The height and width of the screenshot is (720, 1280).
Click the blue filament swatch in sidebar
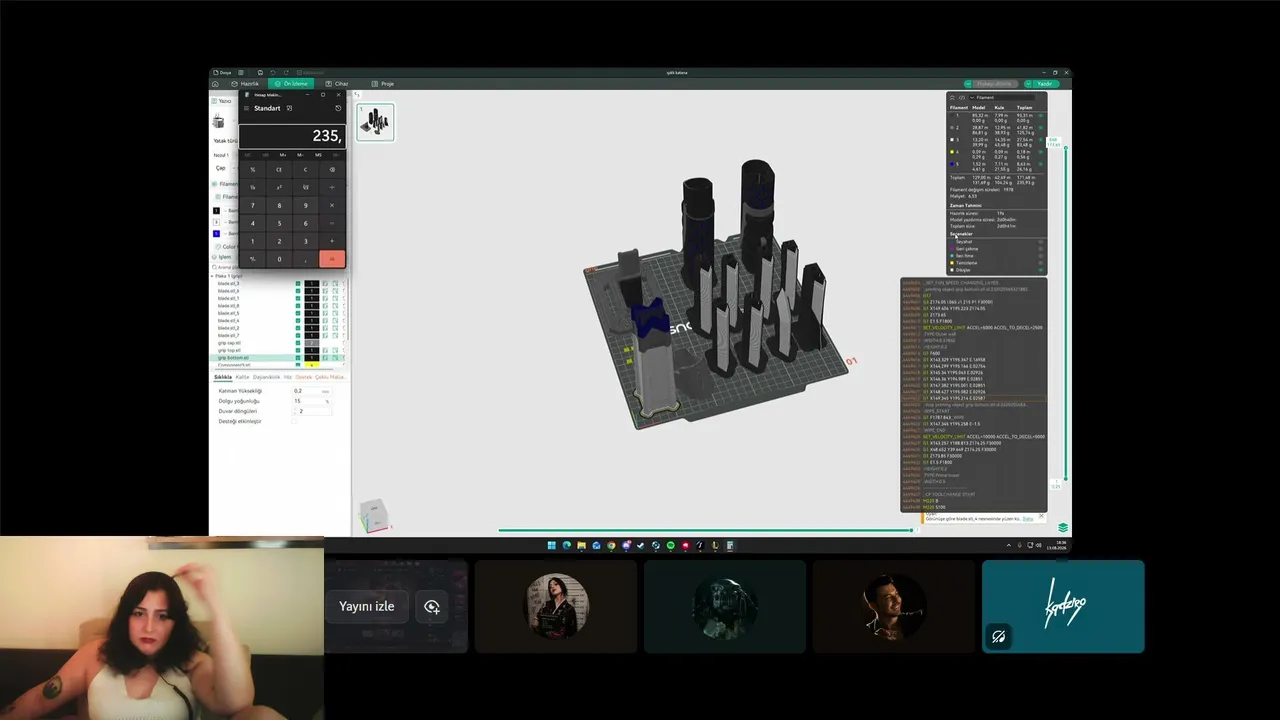[x=217, y=233]
